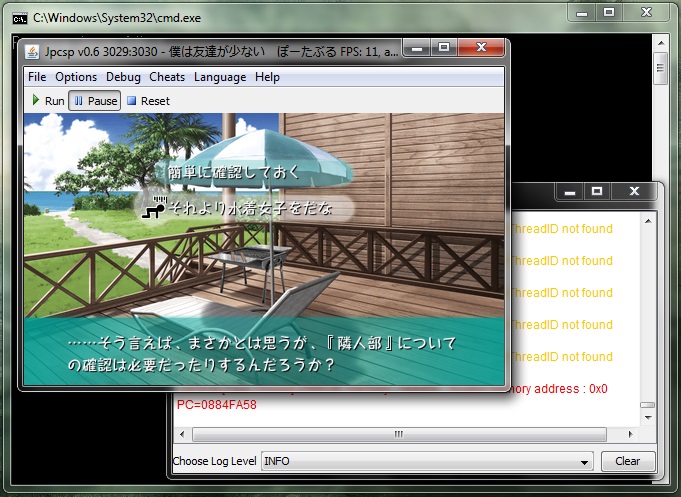Open the Help menu

click(267, 77)
